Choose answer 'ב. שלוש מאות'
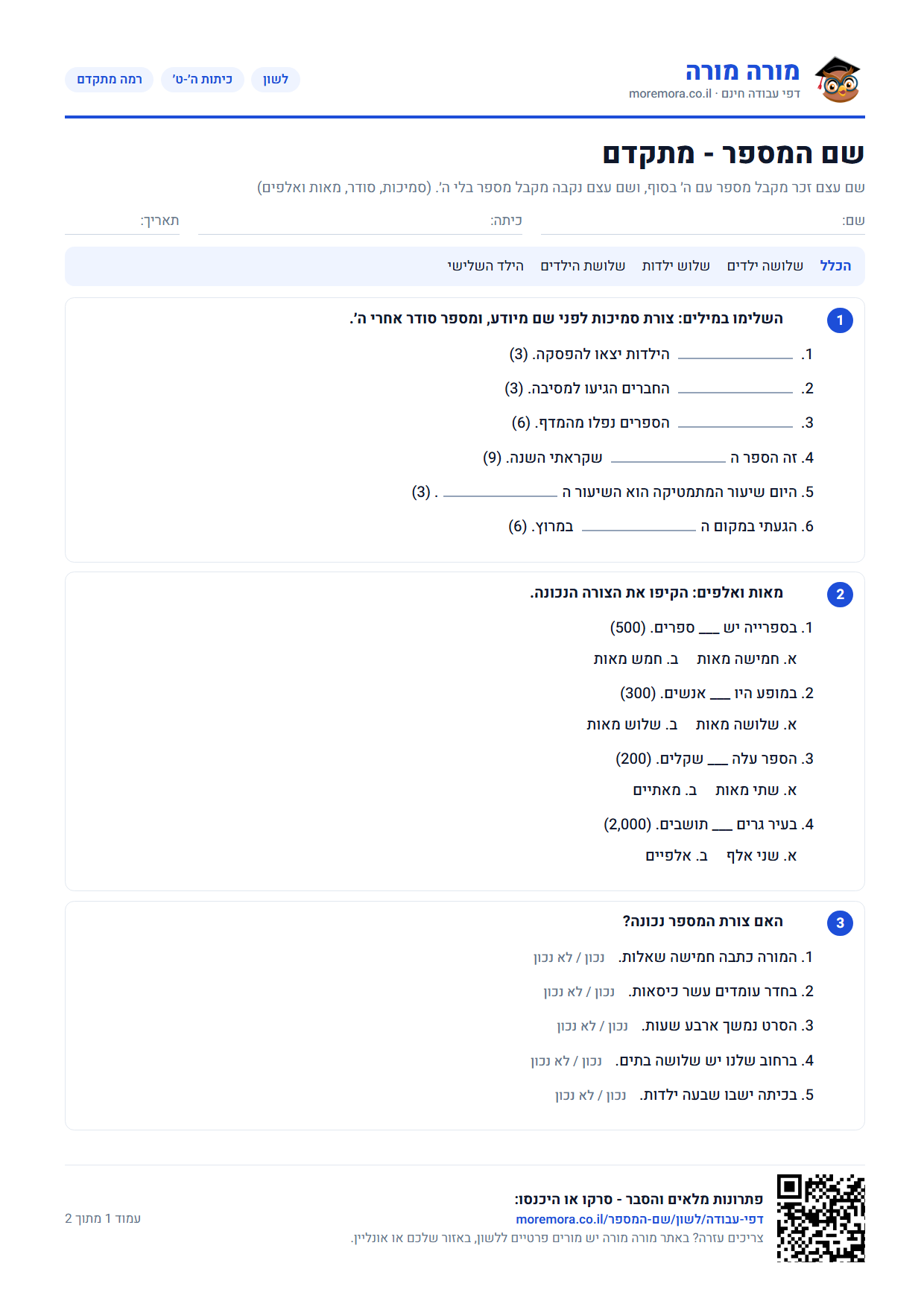 pos(632,725)
